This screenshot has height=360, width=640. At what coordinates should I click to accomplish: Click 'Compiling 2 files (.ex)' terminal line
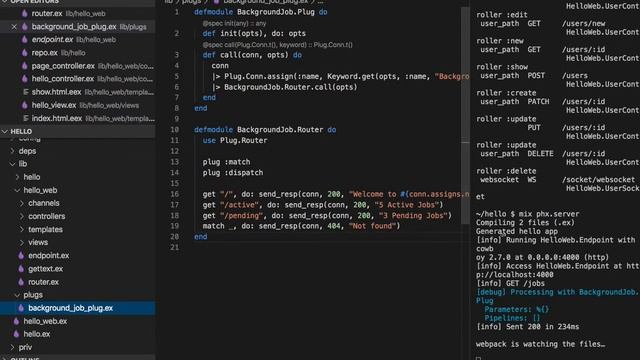[x=525, y=222]
